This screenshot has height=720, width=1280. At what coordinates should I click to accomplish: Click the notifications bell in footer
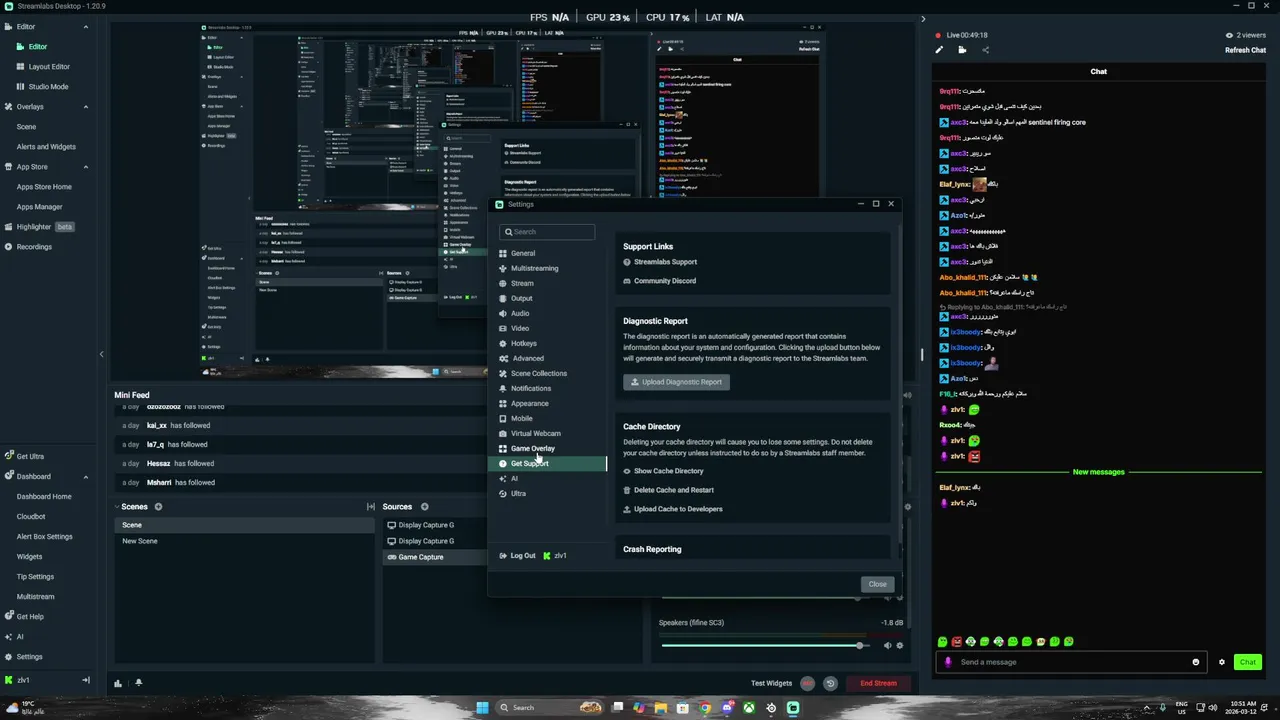[138, 683]
